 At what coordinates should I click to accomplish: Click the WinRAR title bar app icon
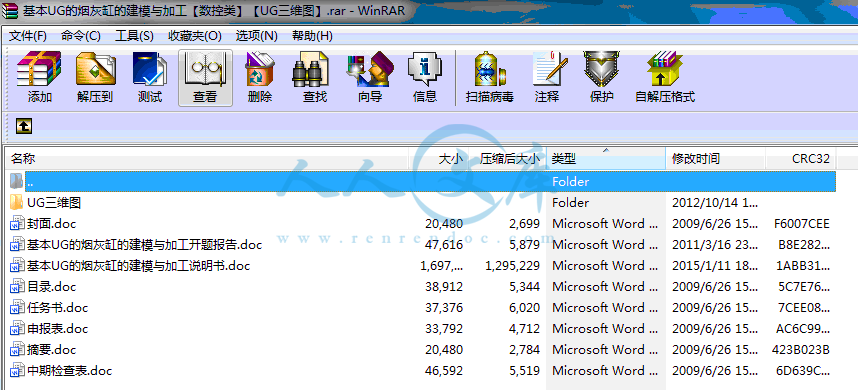pyautogui.click(x=9, y=10)
